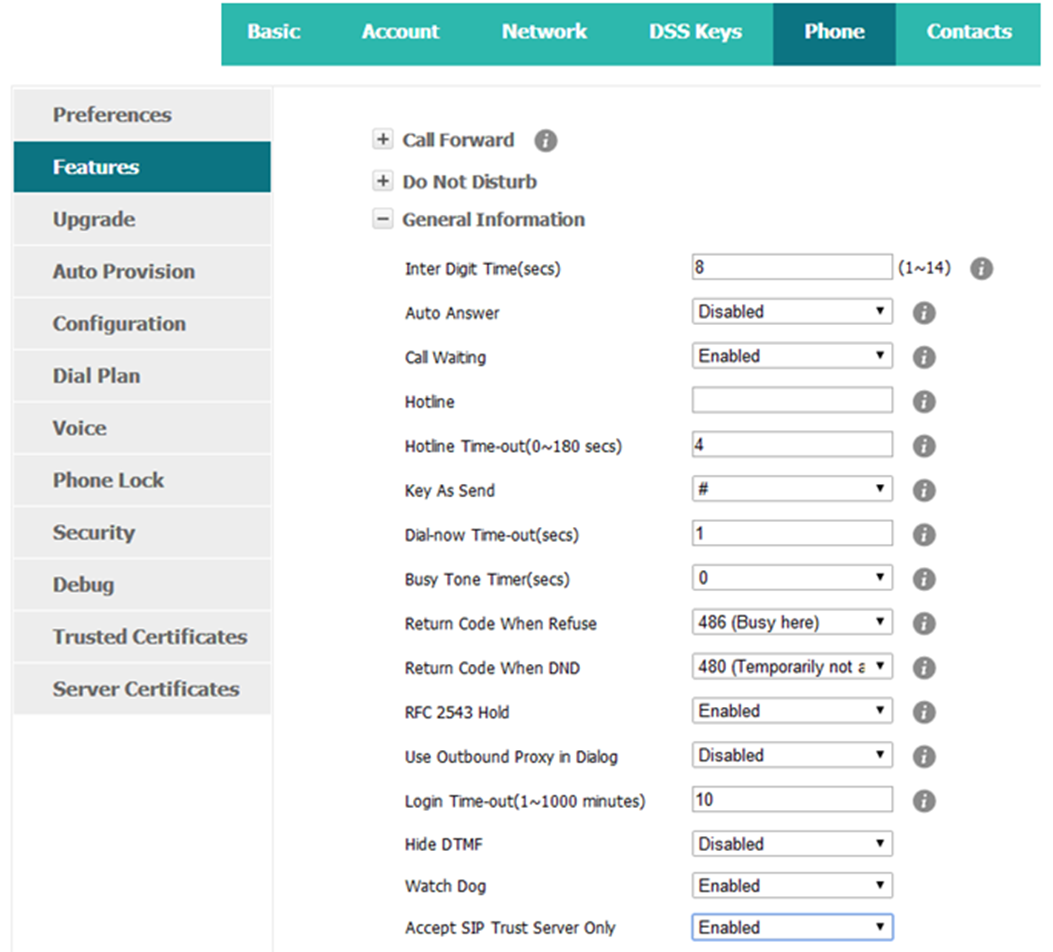Select the Phone tab
1053x952 pixels.
pyautogui.click(x=834, y=32)
